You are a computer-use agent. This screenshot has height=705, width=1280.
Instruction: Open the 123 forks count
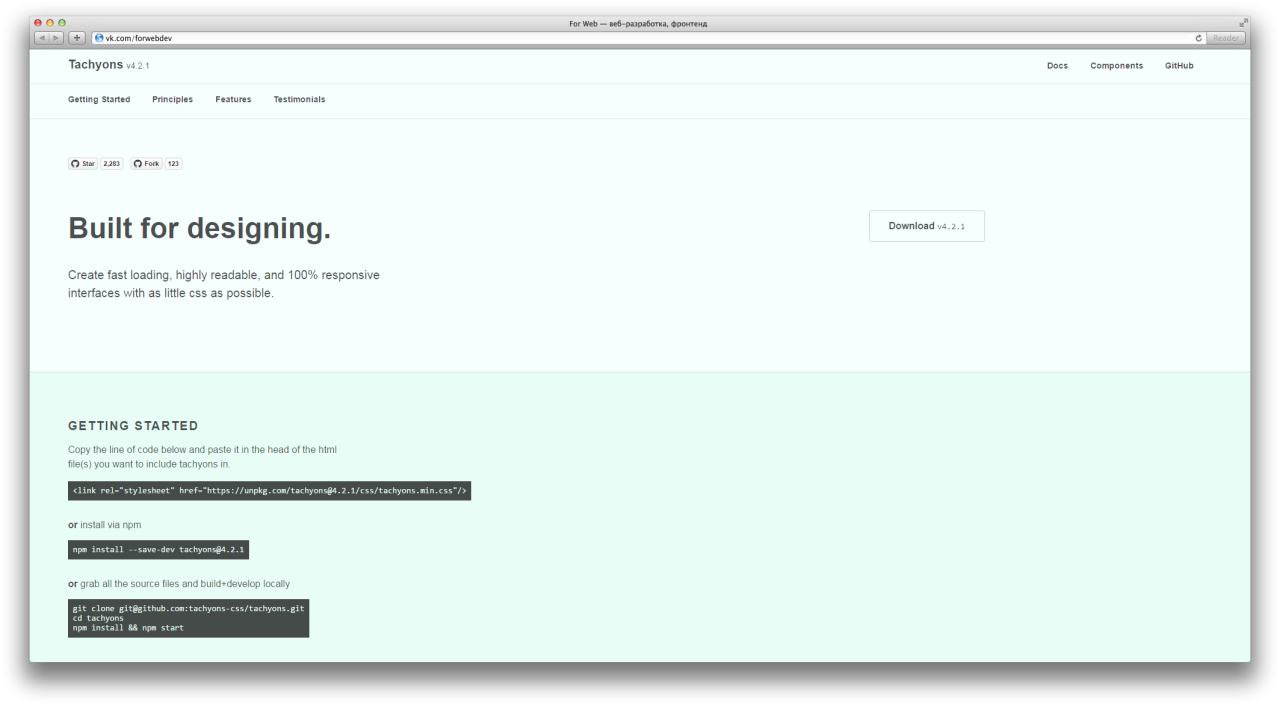click(x=173, y=164)
